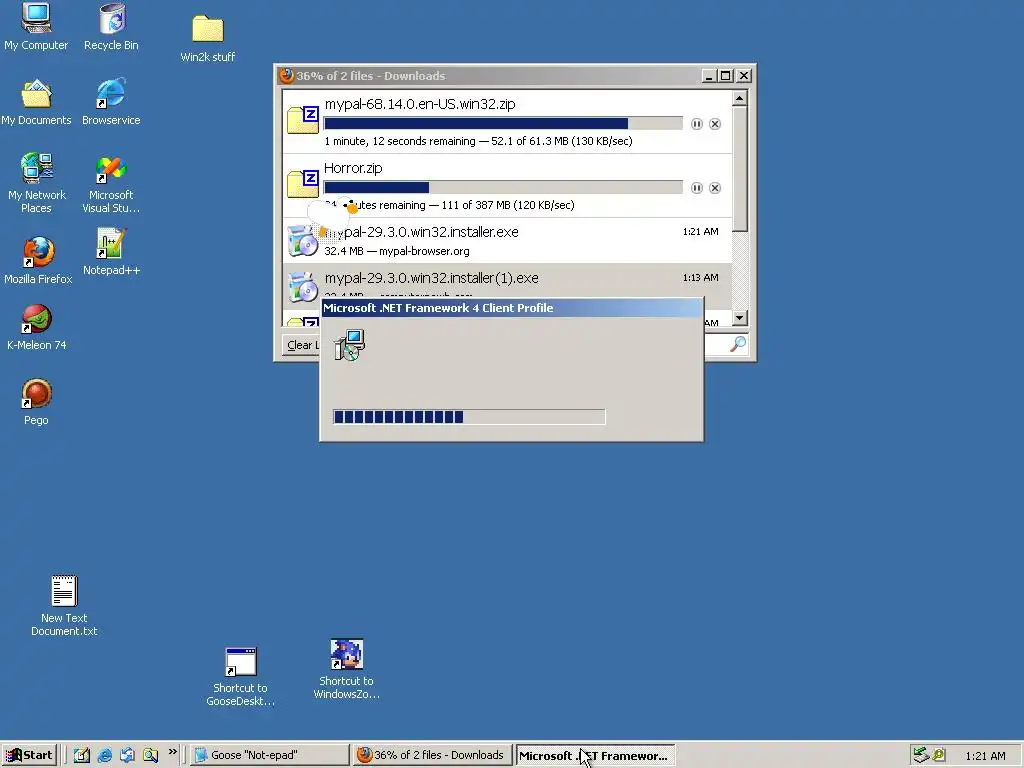1024x768 pixels.
Task: Pause the Horror.zip download
Action: [x=697, y=188]
